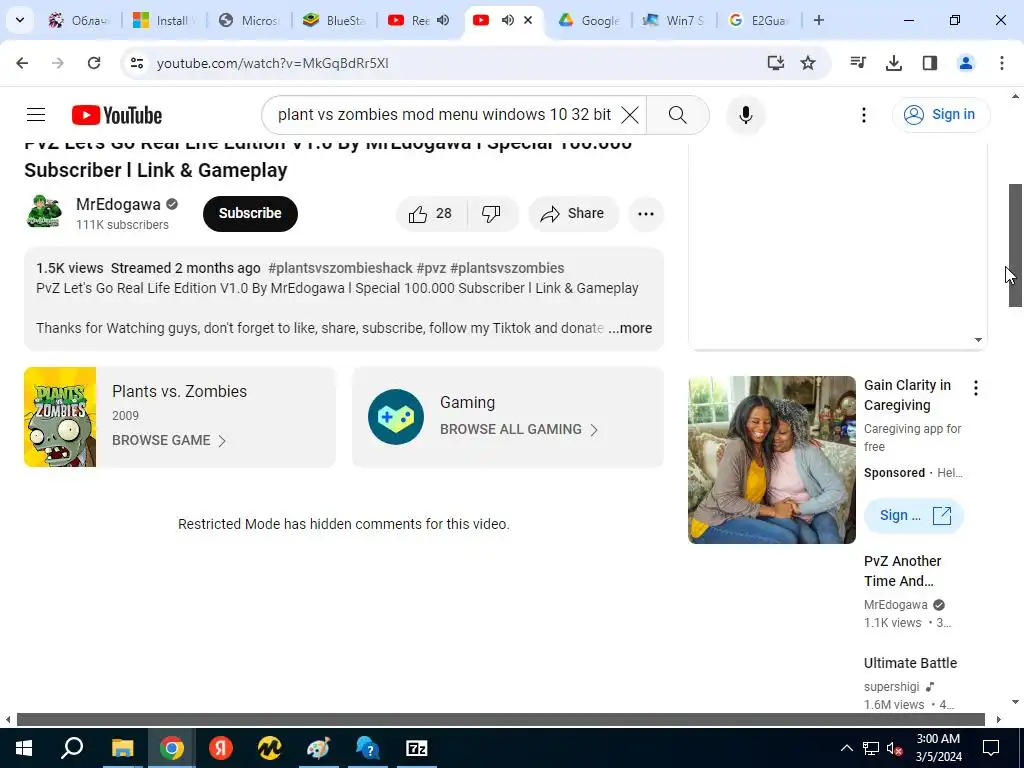Open Windows Start menu
Viewport: 1024px width, 768px height.
24,748
